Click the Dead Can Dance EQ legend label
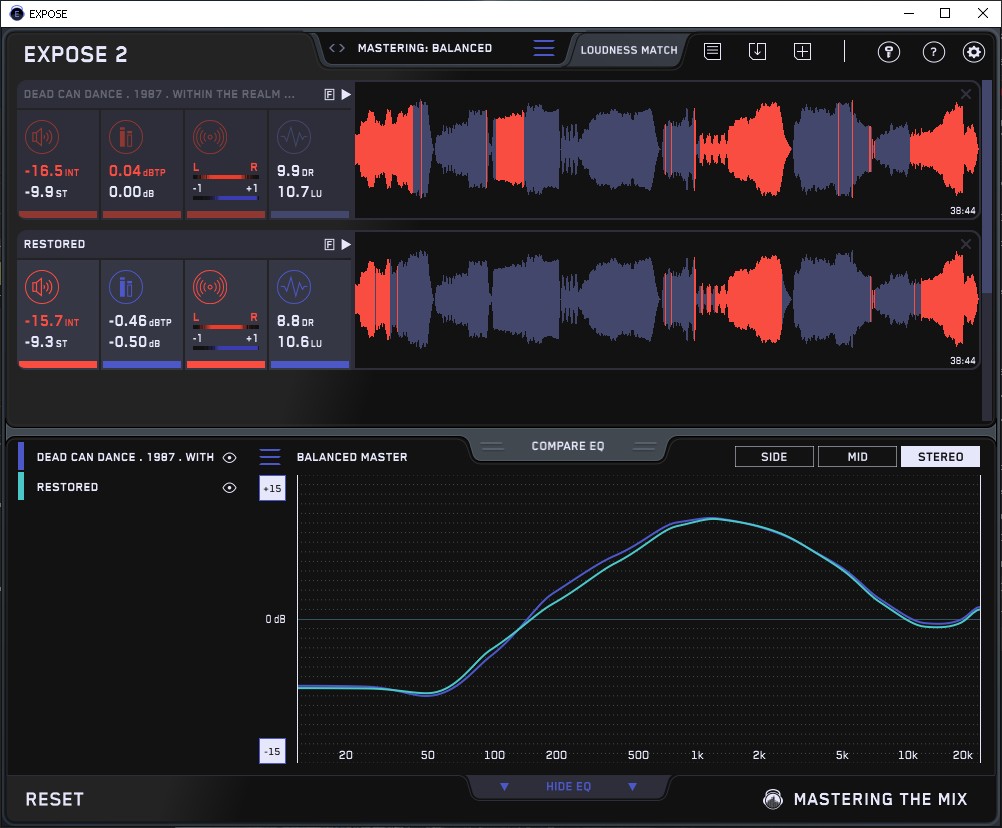This screenshot has height=828, width=1002. (x=125, y=457)
